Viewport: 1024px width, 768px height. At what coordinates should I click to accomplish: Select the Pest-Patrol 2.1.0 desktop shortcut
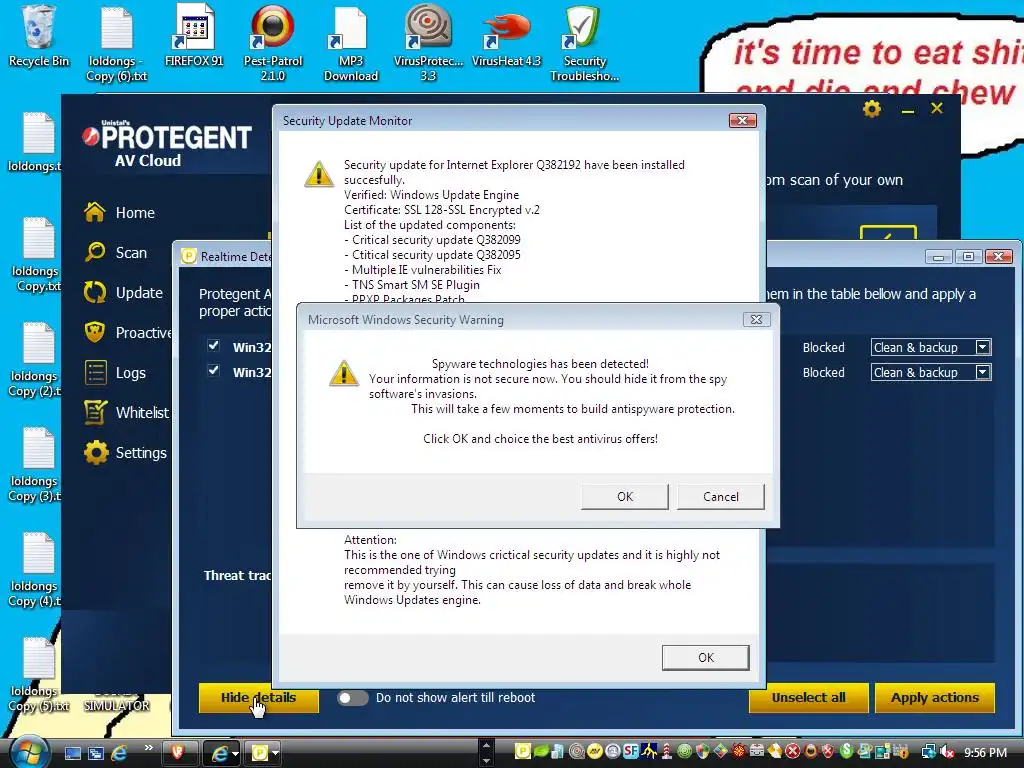point(273,44)
